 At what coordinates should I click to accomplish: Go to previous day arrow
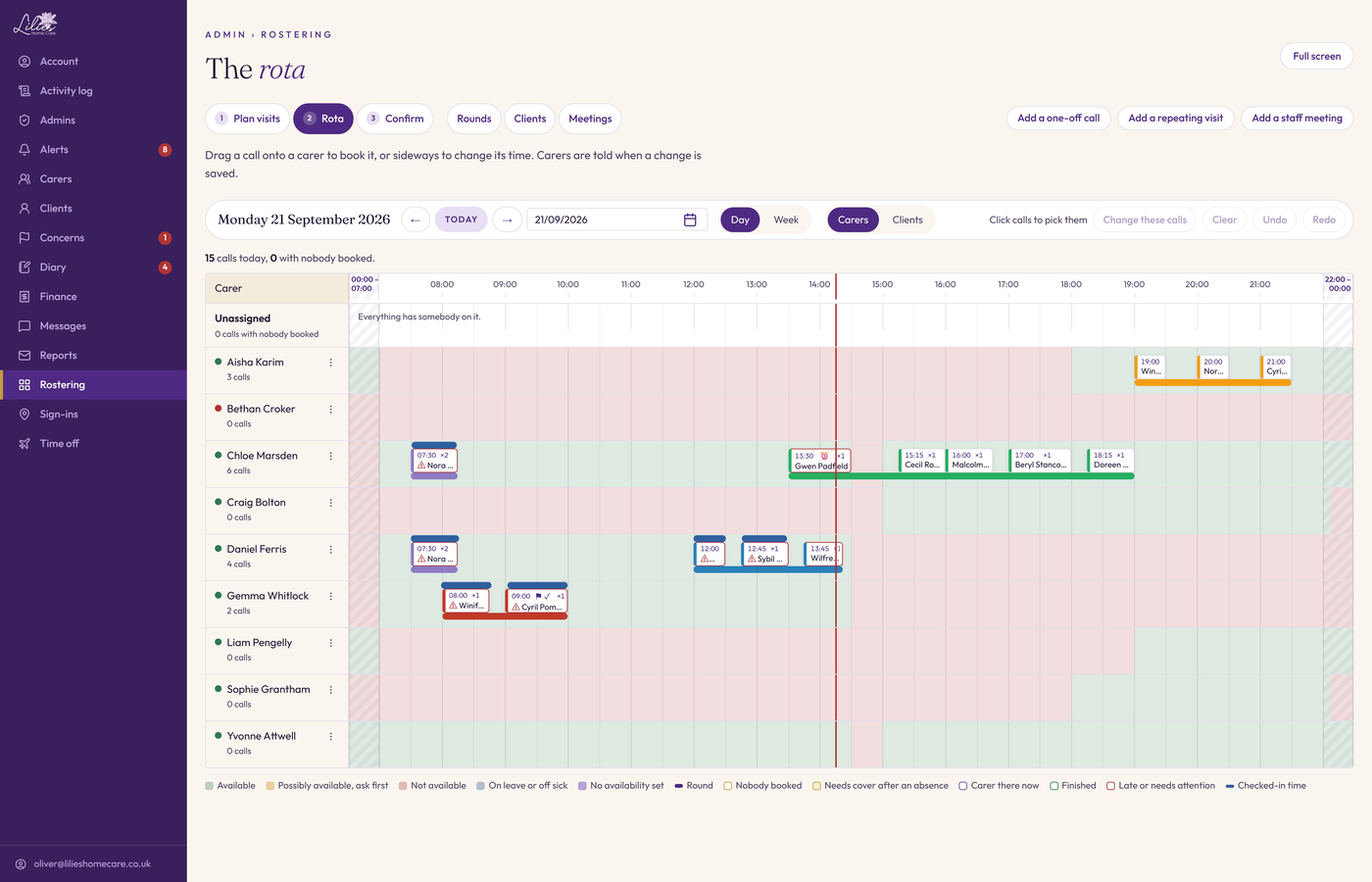[416, 220]
